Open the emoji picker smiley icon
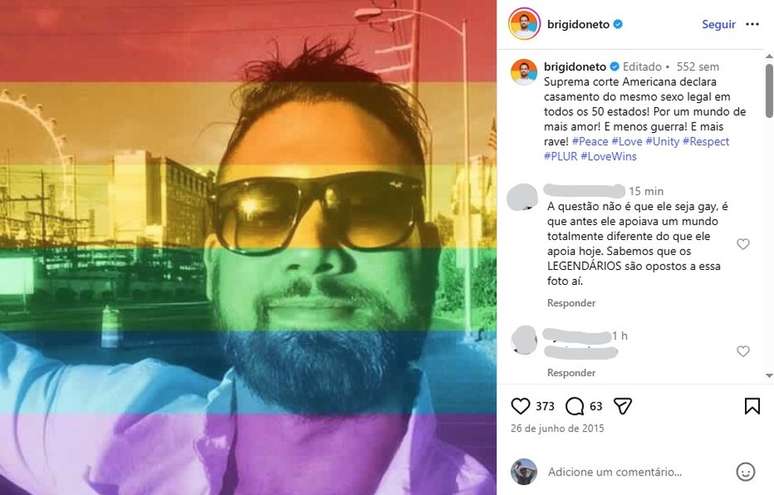 (745, 471)
